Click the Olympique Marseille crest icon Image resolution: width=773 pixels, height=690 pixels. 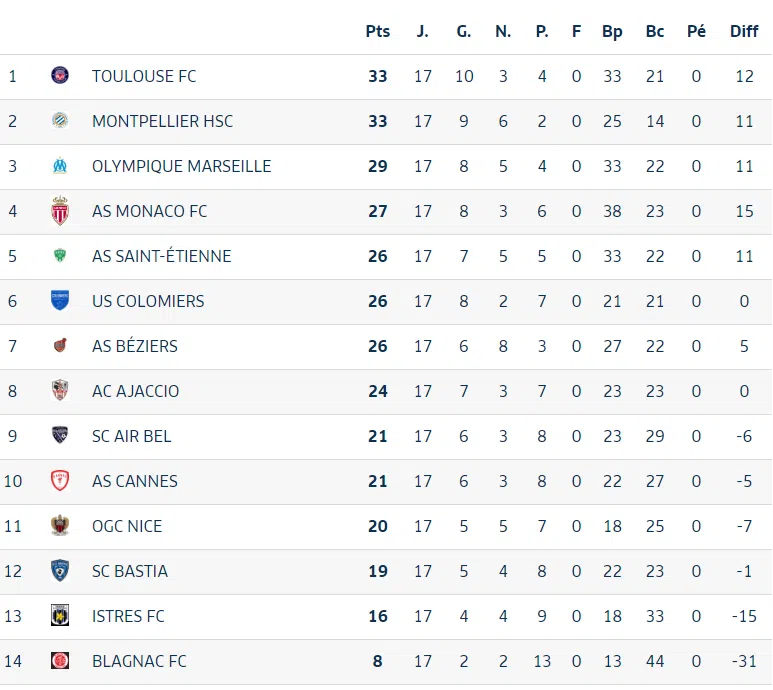click(60, 166)
